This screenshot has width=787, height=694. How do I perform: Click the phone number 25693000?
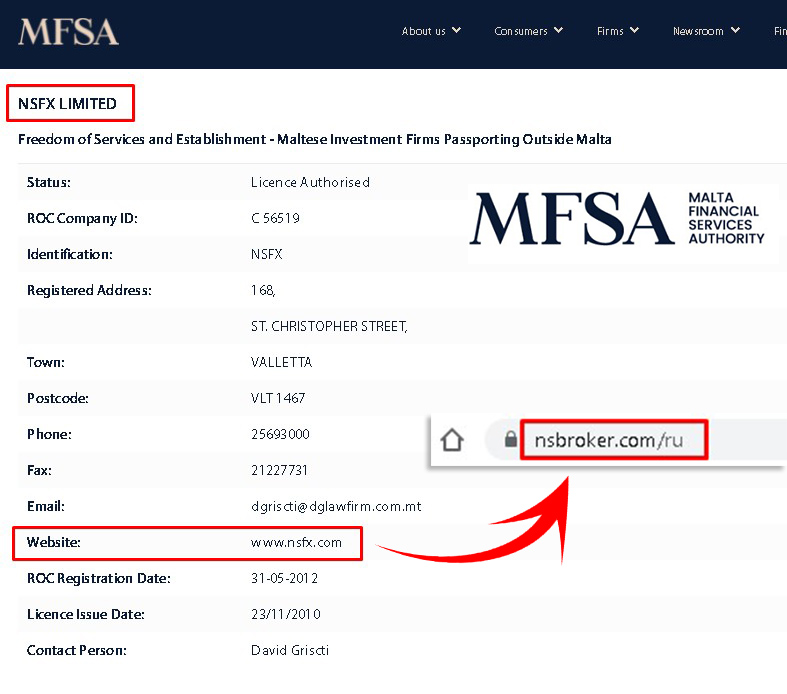pos(280,434)
